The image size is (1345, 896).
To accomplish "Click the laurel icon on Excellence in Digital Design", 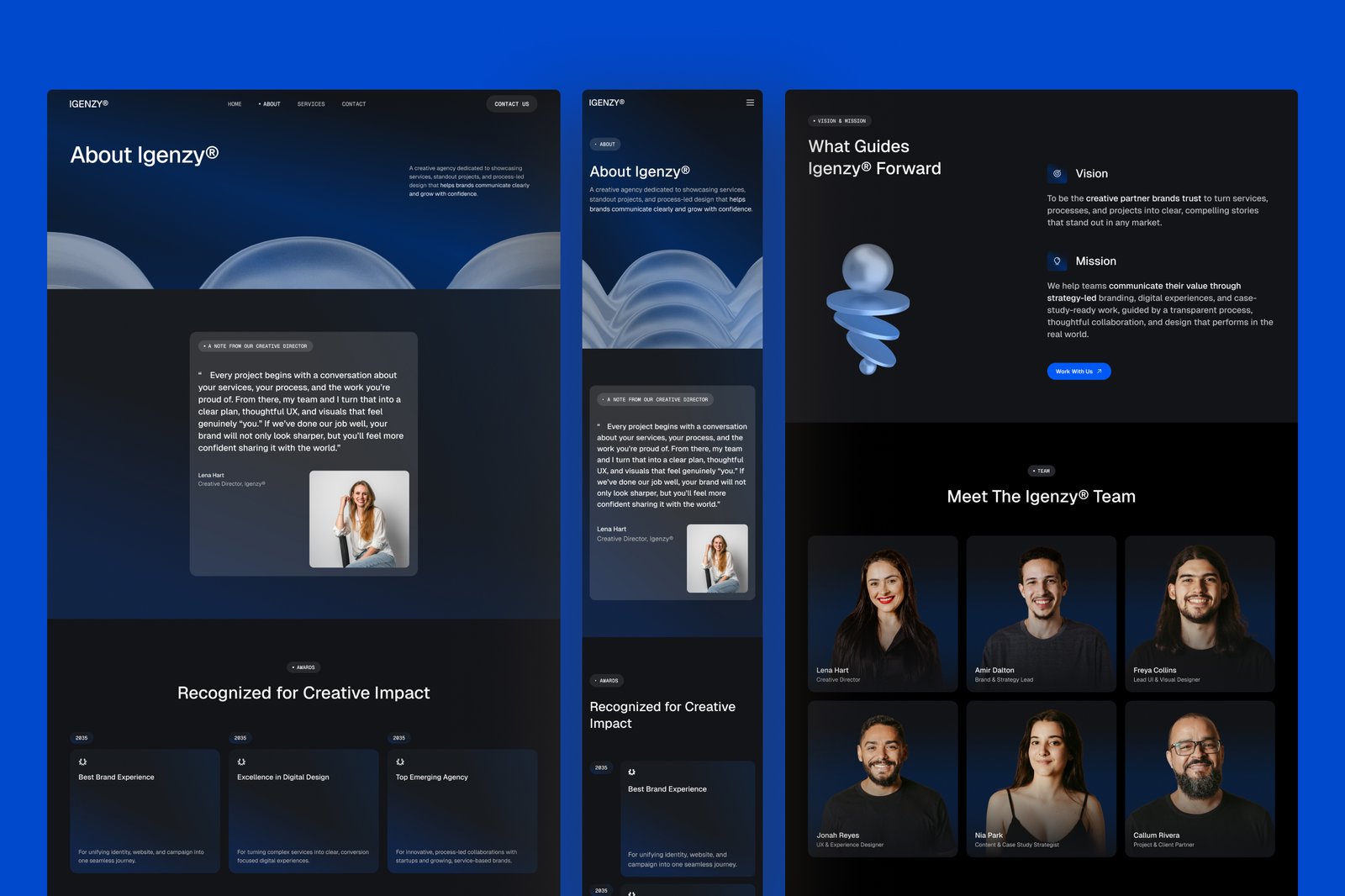I will point(241,761).
